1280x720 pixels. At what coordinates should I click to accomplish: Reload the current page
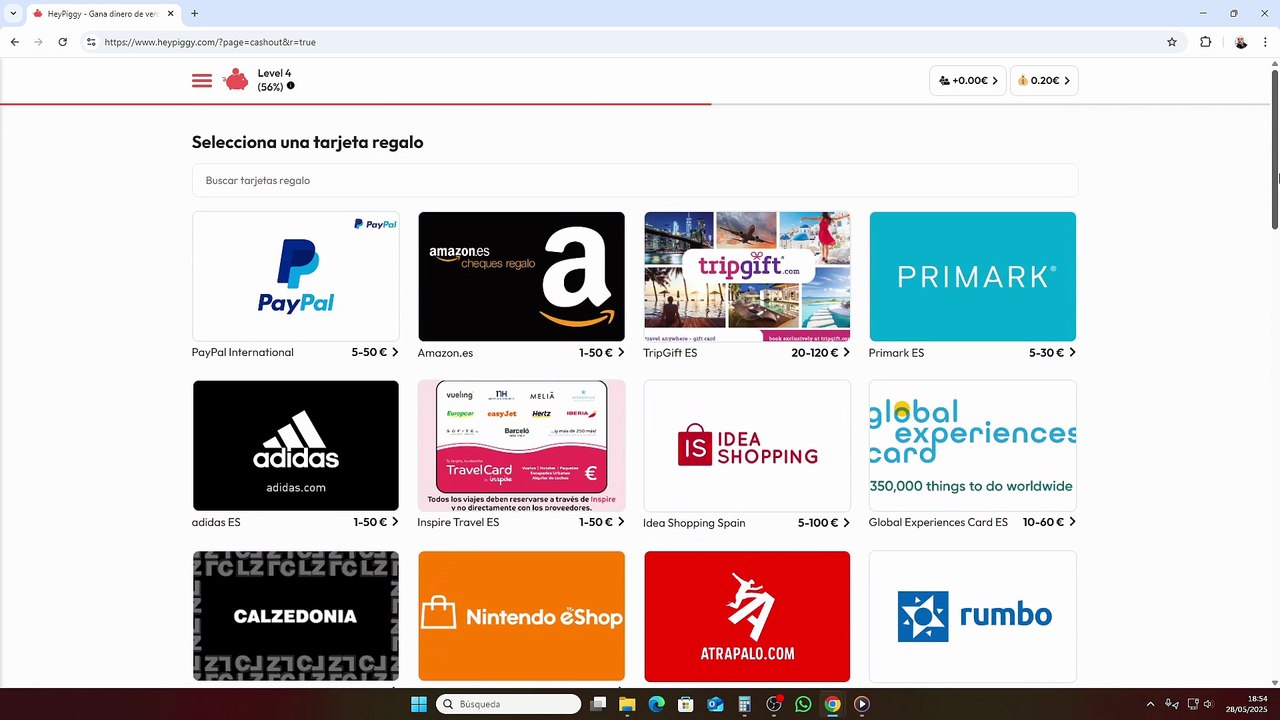pyautogui.click(x=63, y=42)
